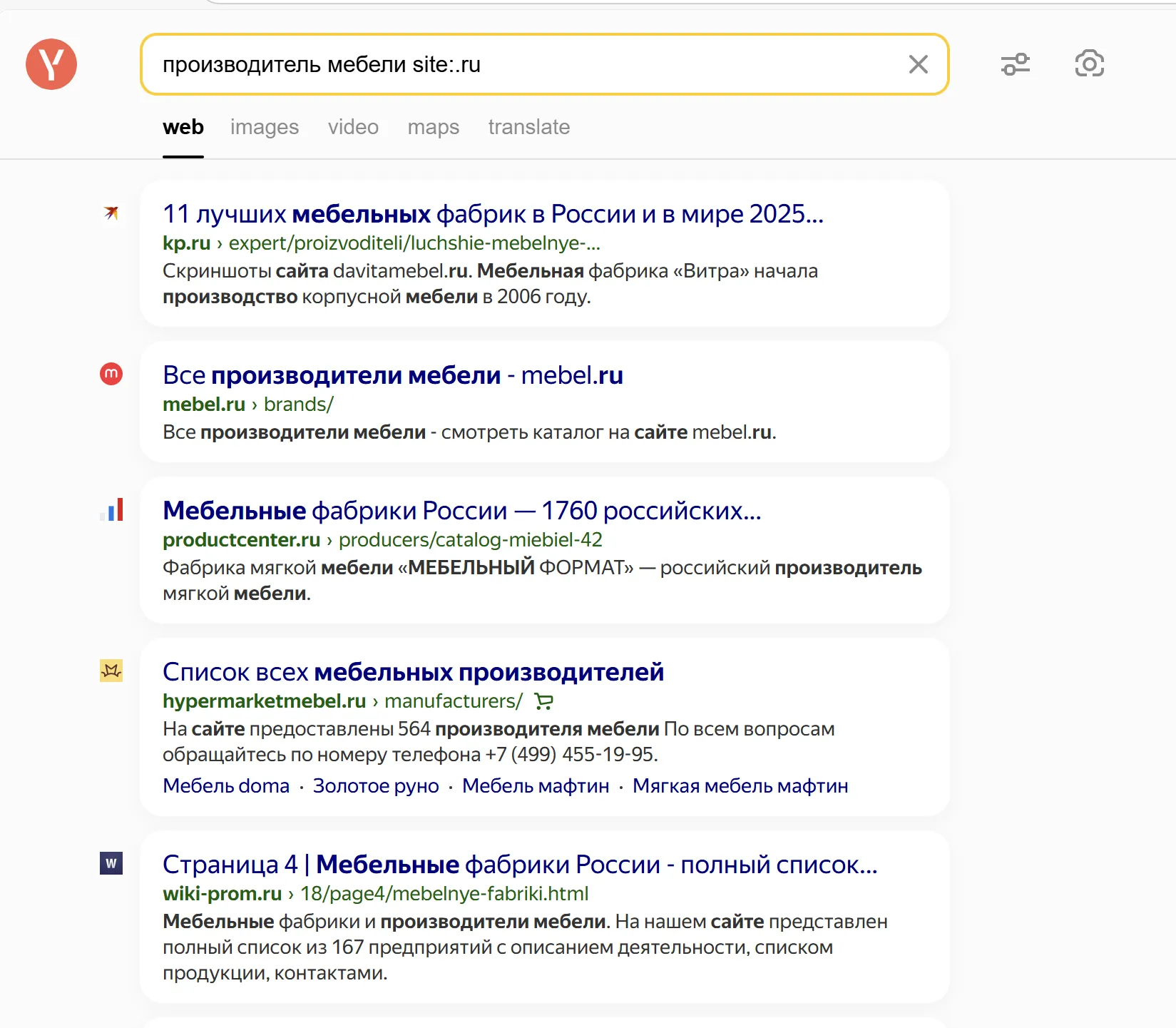Click the yellow hypermarketmebel.ru favicon
Image resolution: width=1176 pixels, height=1028 pixels.
111,671
